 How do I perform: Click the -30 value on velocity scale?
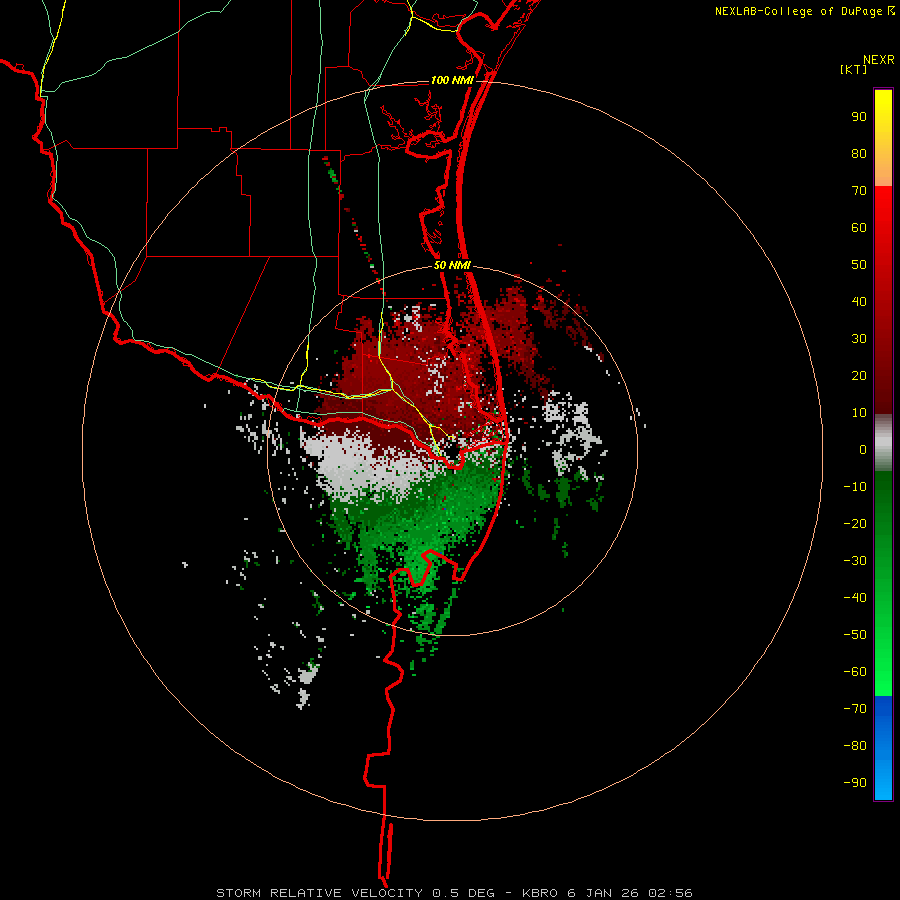(x=855, y=561)
